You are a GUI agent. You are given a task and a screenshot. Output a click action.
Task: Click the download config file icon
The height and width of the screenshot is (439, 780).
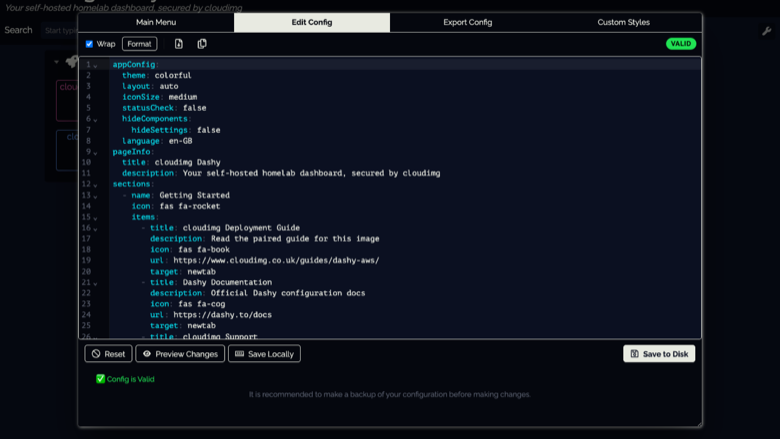179,44
